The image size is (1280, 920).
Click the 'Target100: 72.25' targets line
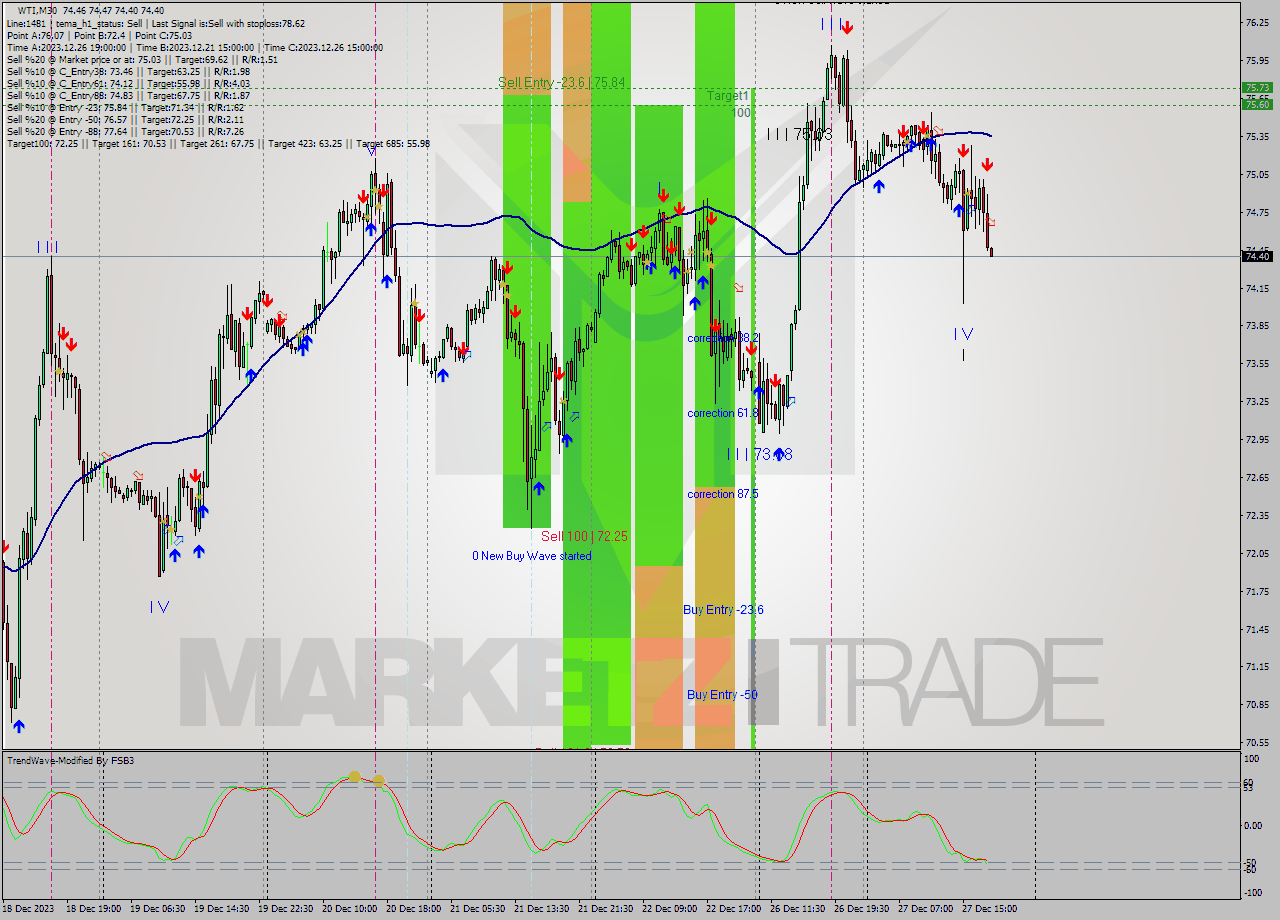coord(218,144)
